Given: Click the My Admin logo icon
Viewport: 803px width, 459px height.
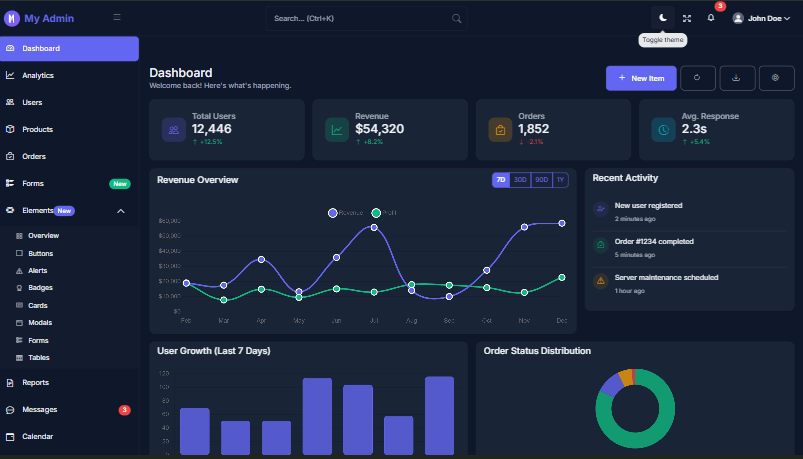Looking at the screenshot, I should point(13,18).
